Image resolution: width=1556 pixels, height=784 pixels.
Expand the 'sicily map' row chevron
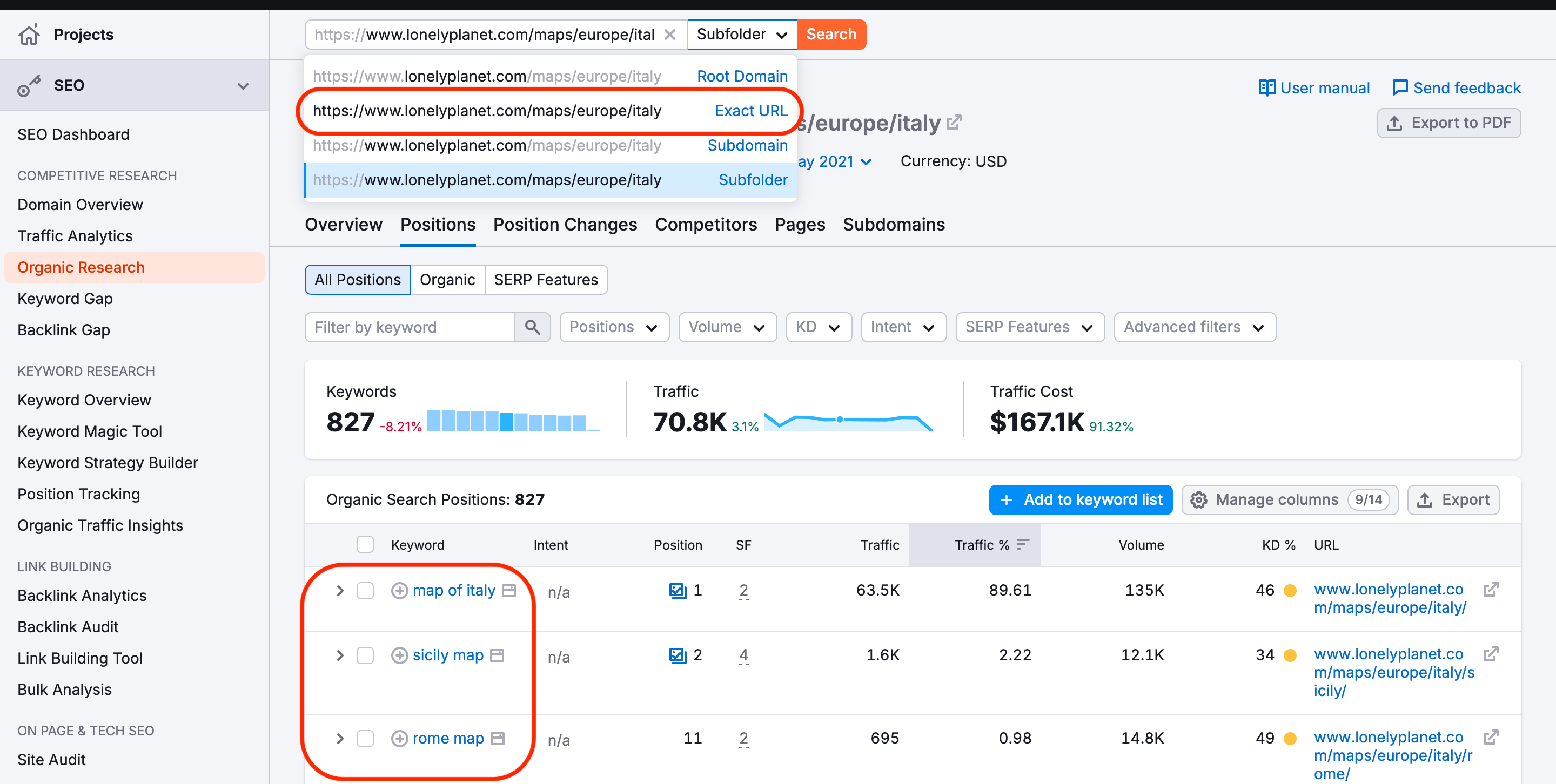coord(340,655)
